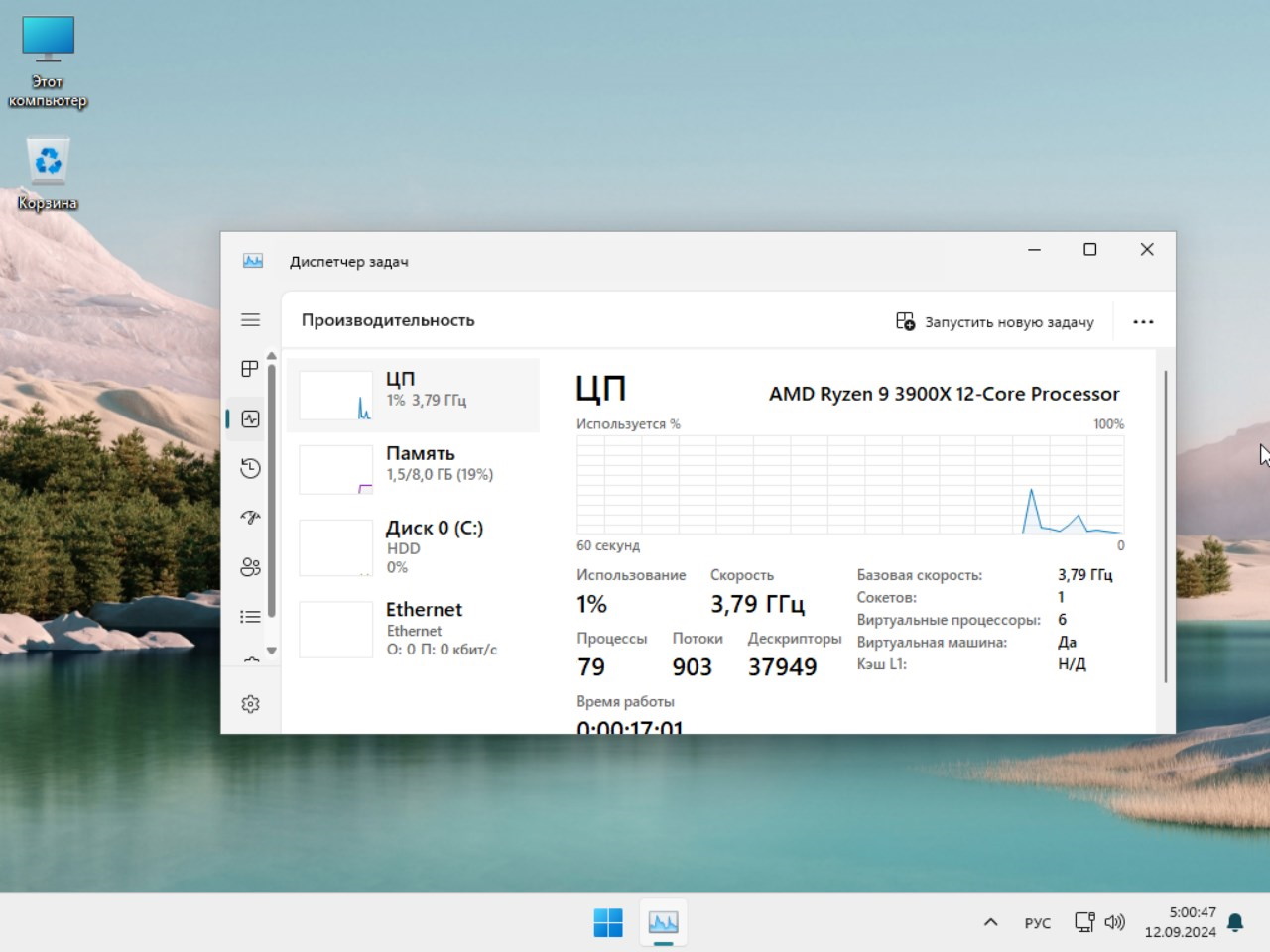This screenshot has height=952, width=1270.
Task: Open the three-dots more options menu
Action: point(1143,321)
